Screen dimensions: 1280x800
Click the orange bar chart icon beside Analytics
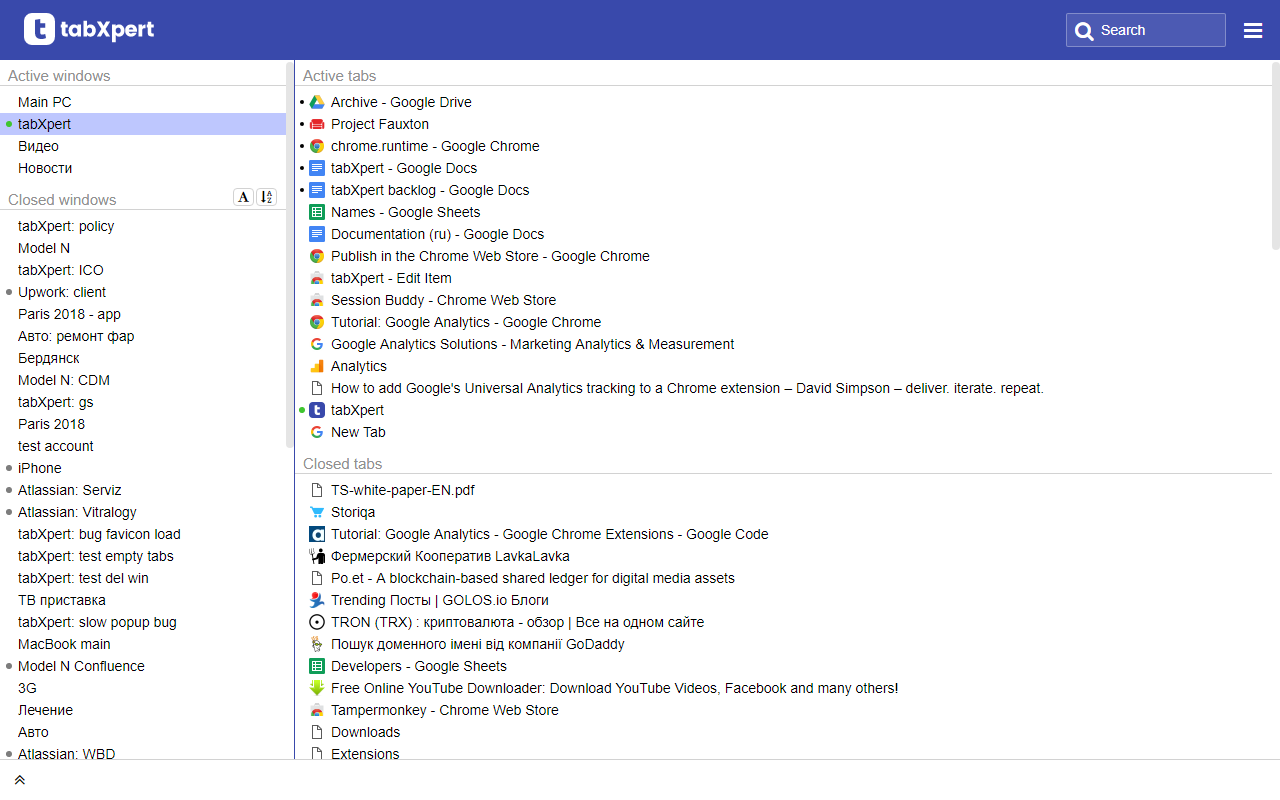[x=317, y=366]
